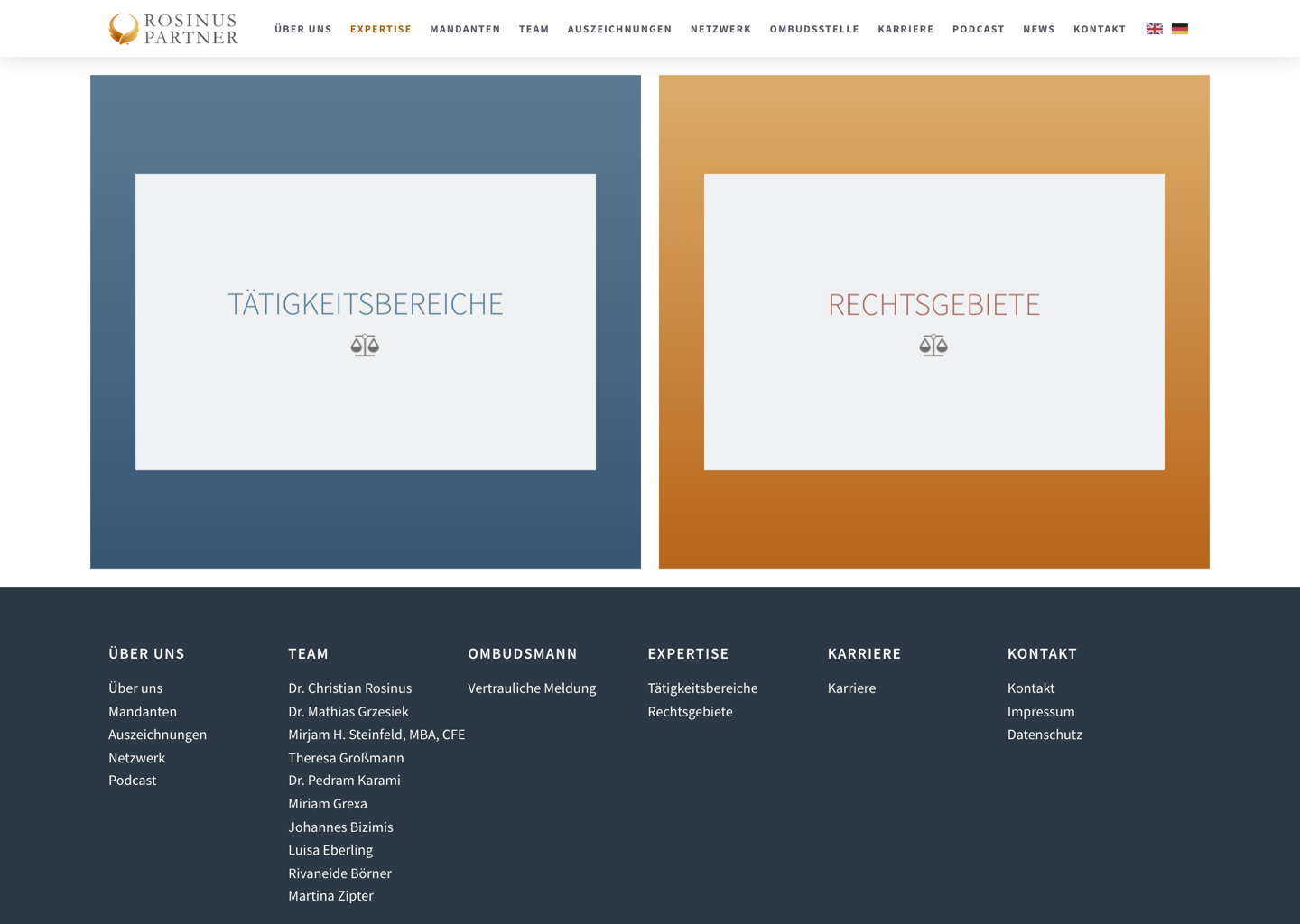The width and height of the screenshot is (1300, 924).
Task: Click scales icon under Tätigkeitsbereiche
Action: [x=365, y=346]
